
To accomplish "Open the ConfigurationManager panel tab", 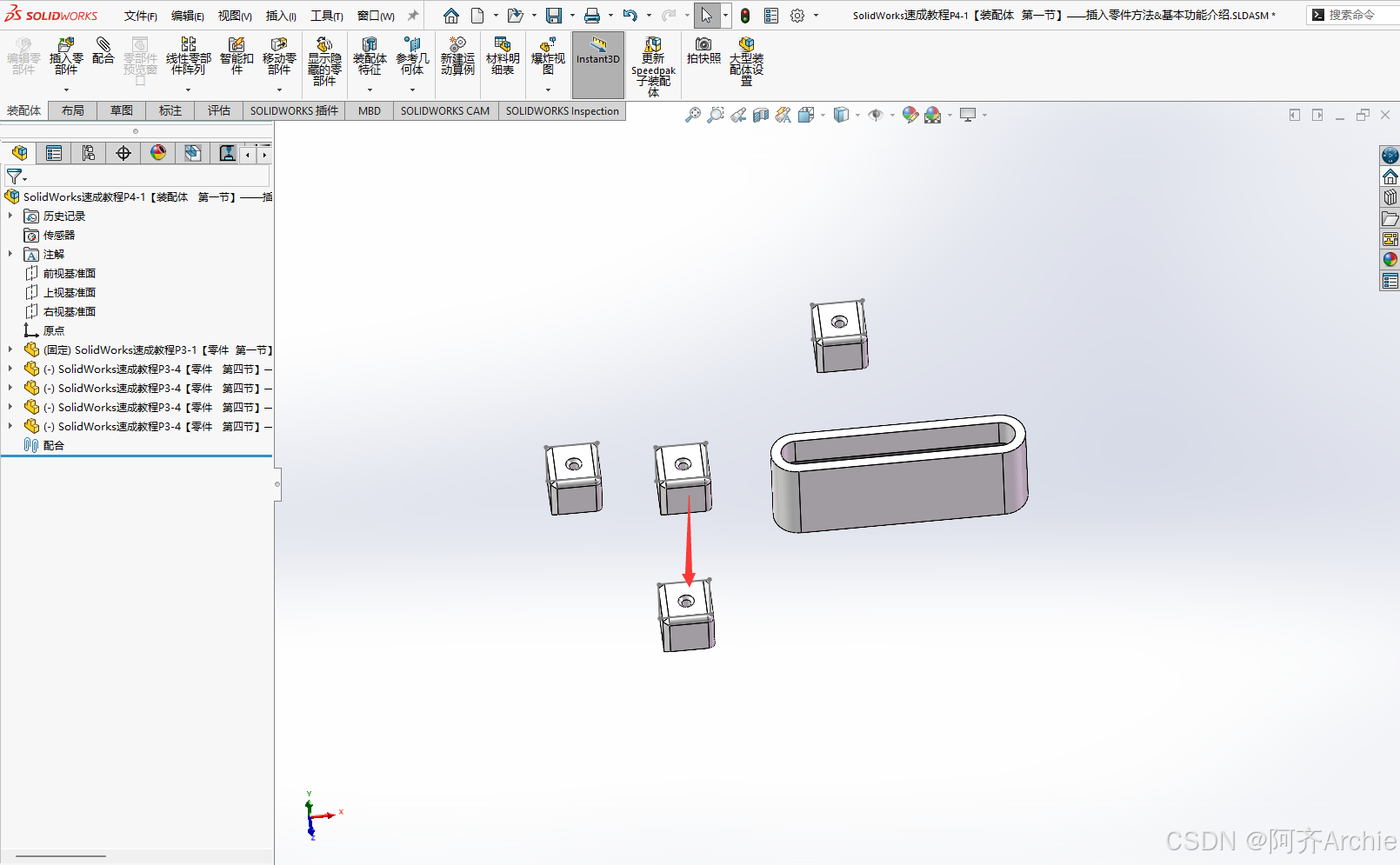I will [89, 153].
